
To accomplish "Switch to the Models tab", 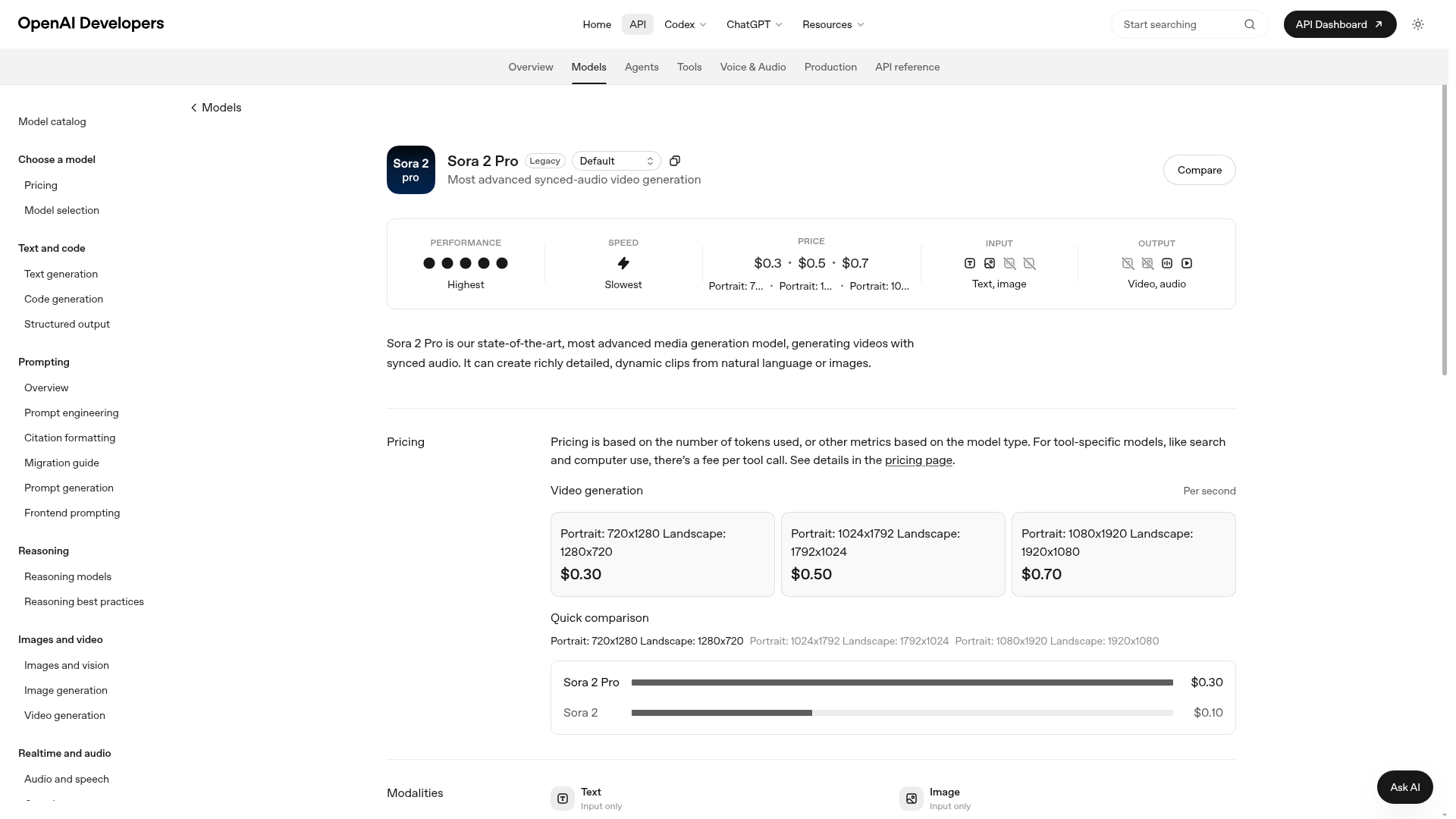I will pyautogui.click(x=589, y=67).
